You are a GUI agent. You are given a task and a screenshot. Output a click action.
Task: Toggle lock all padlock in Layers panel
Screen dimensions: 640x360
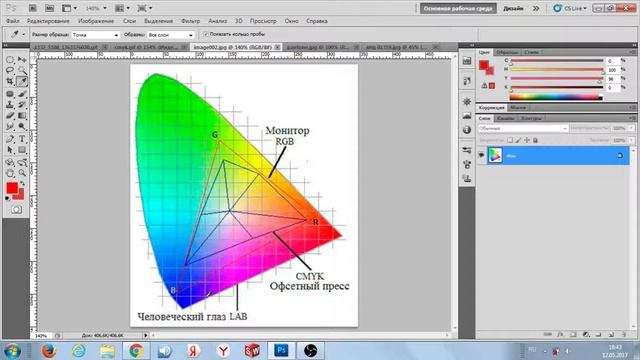point(536,140)
